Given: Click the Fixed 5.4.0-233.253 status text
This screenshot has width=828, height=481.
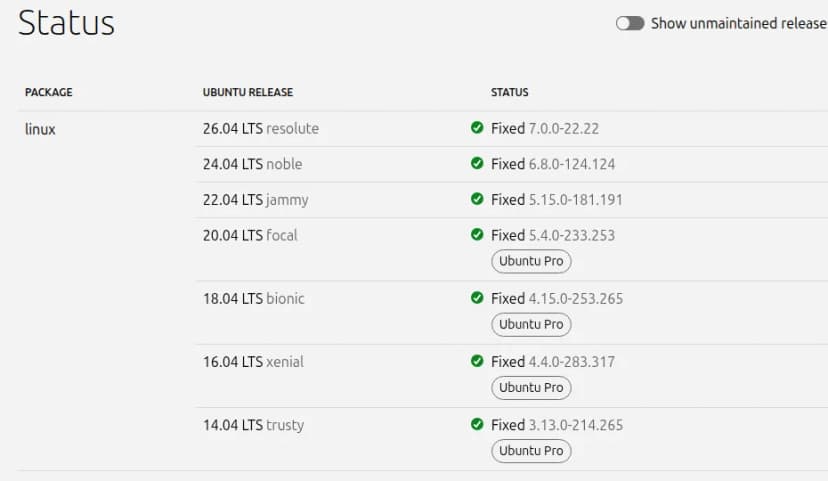Looking at the screenshot, I should tap(553, 235).
